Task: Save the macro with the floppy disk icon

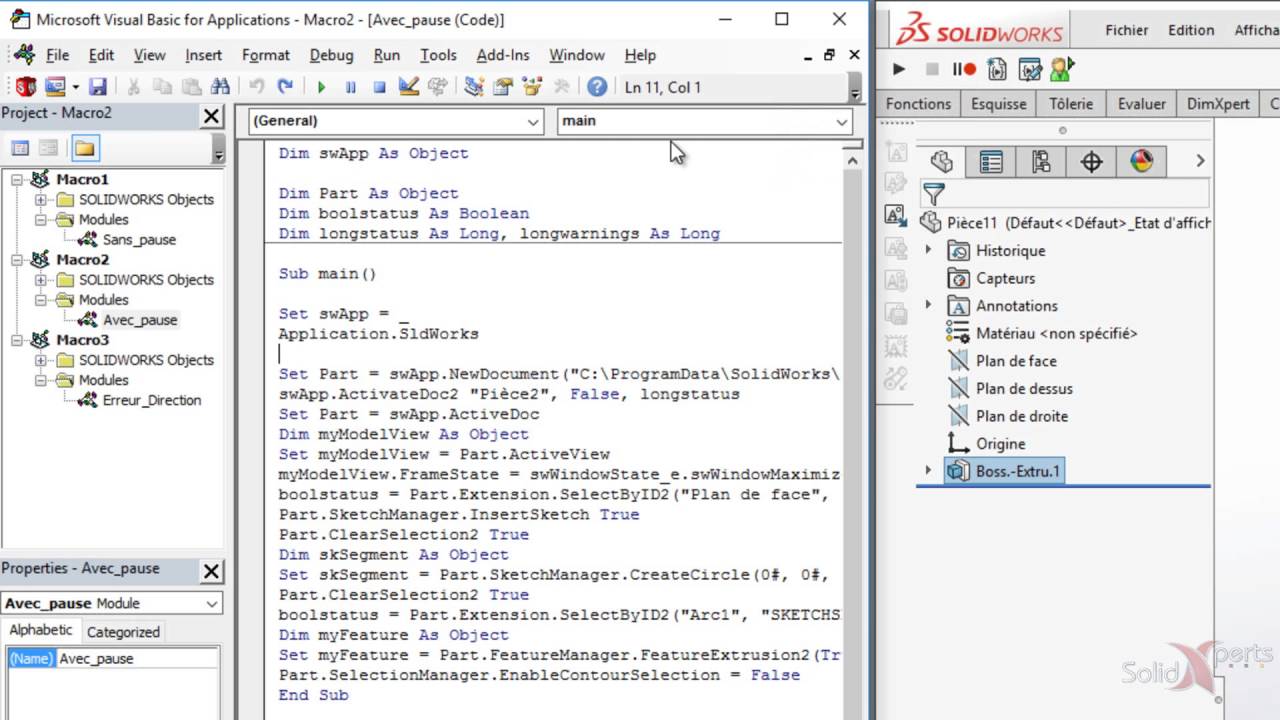Action: pos(97,87)
